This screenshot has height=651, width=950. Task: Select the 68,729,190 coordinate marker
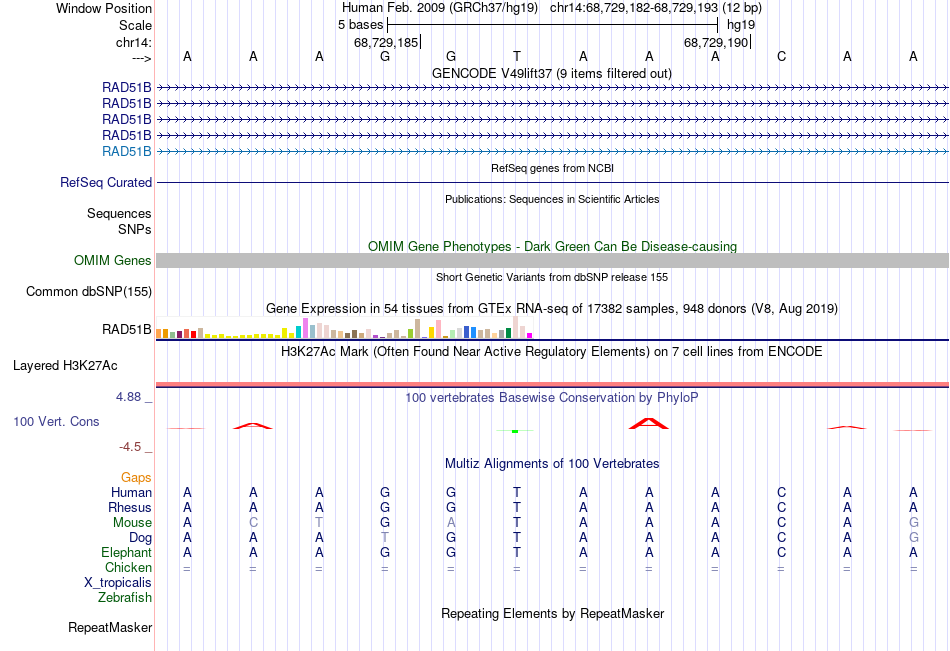[717, 42]
